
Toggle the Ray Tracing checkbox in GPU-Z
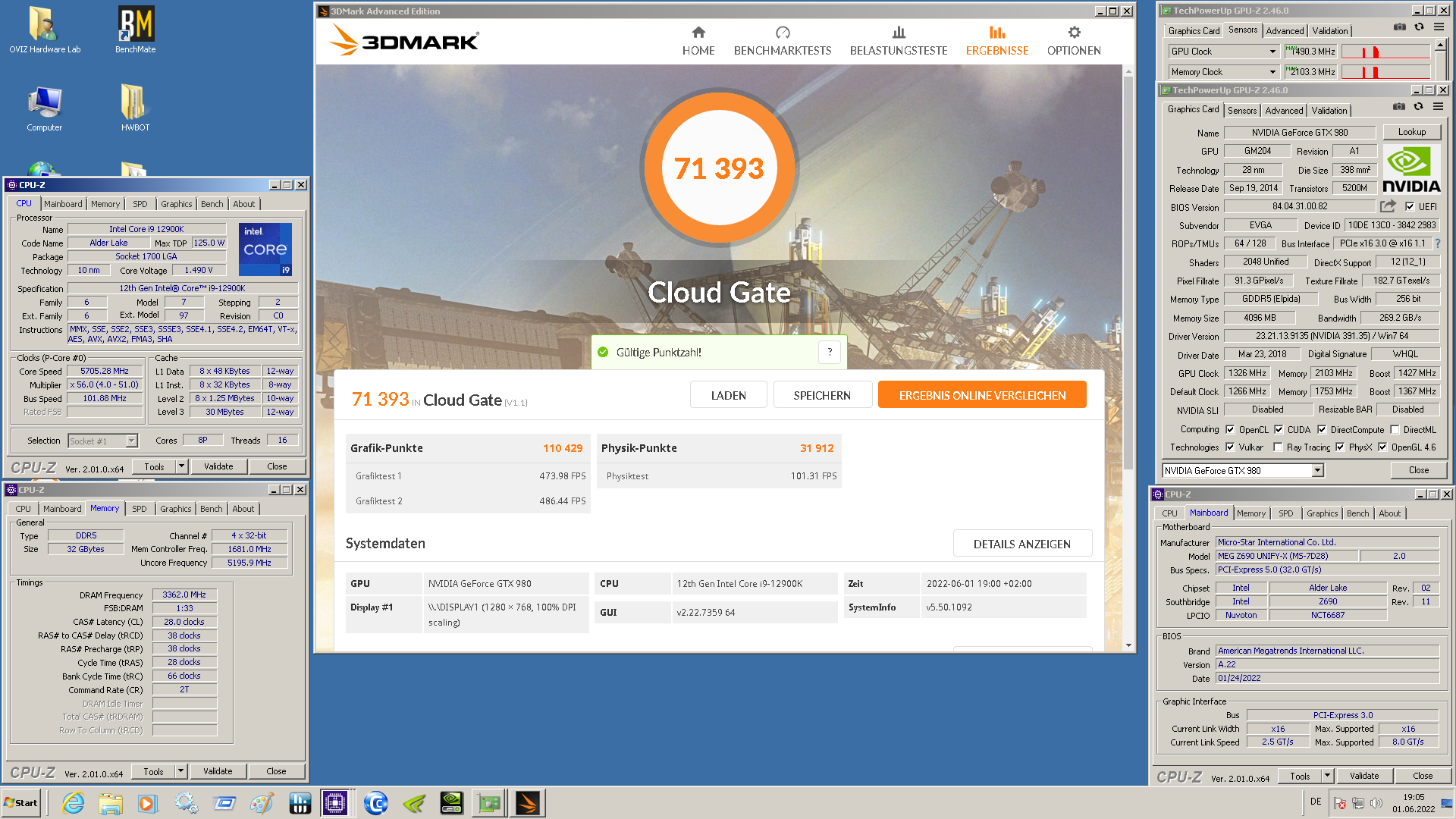1278,447
